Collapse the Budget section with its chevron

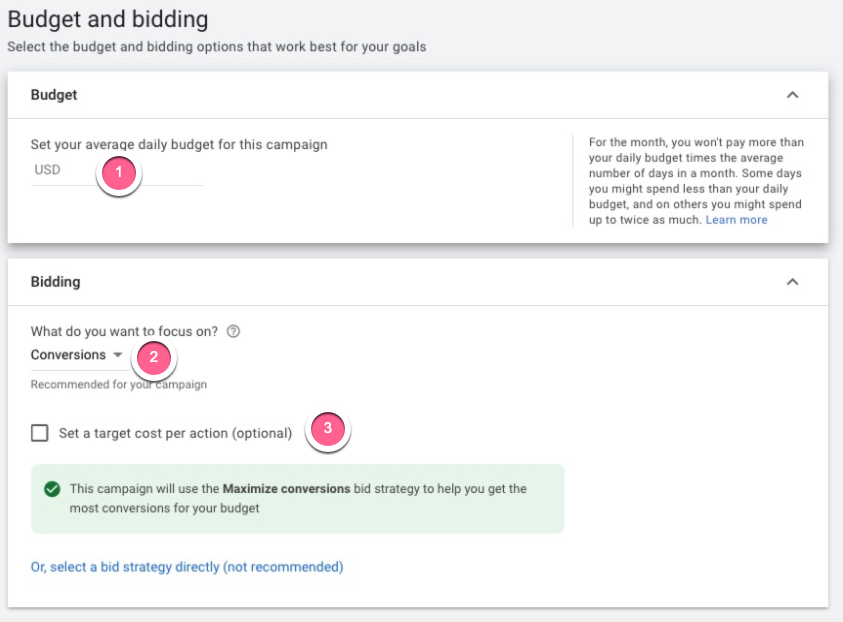tap(792, 95)
